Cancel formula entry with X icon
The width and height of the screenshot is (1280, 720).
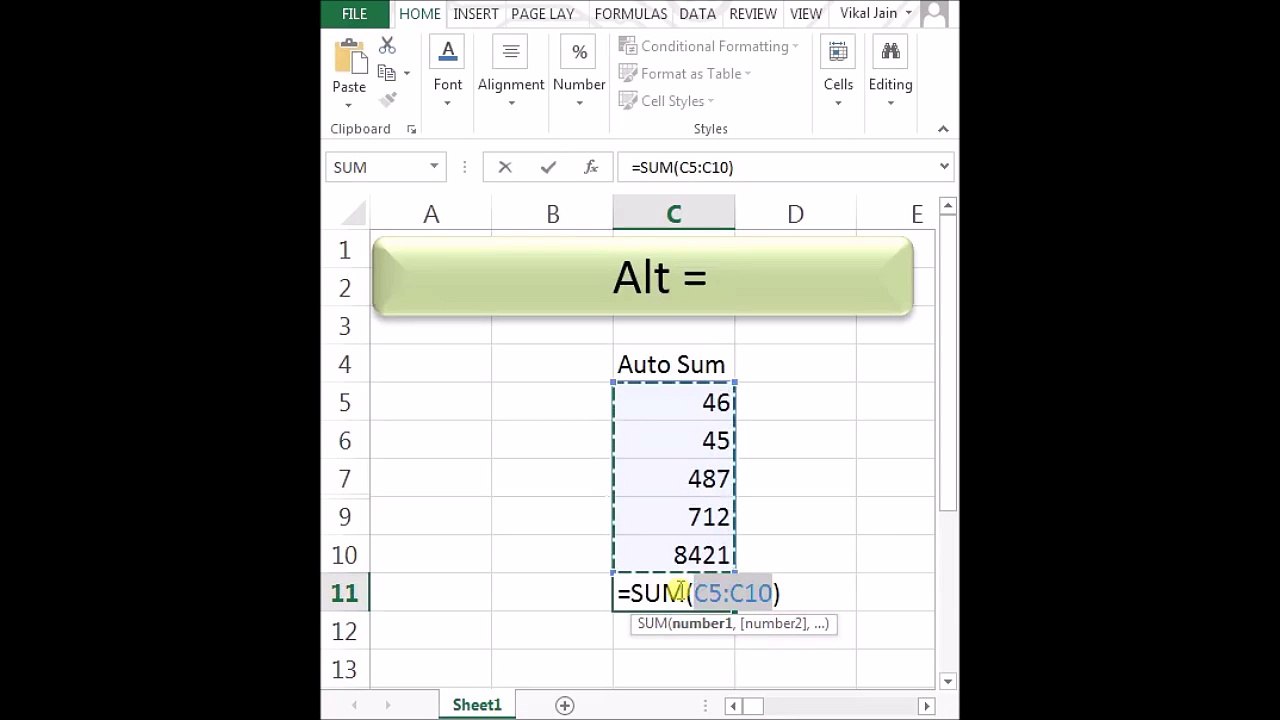[x=505, y=167]
